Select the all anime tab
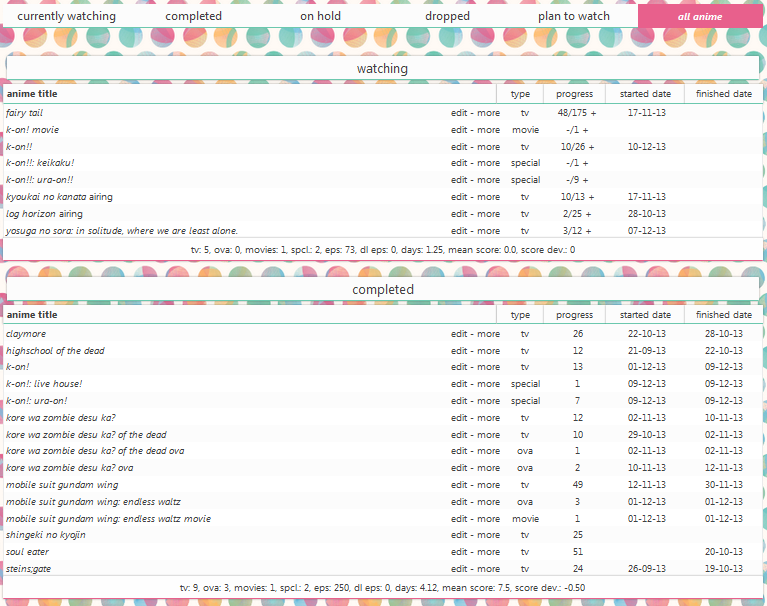767x606 pixels. click(700, 17)
